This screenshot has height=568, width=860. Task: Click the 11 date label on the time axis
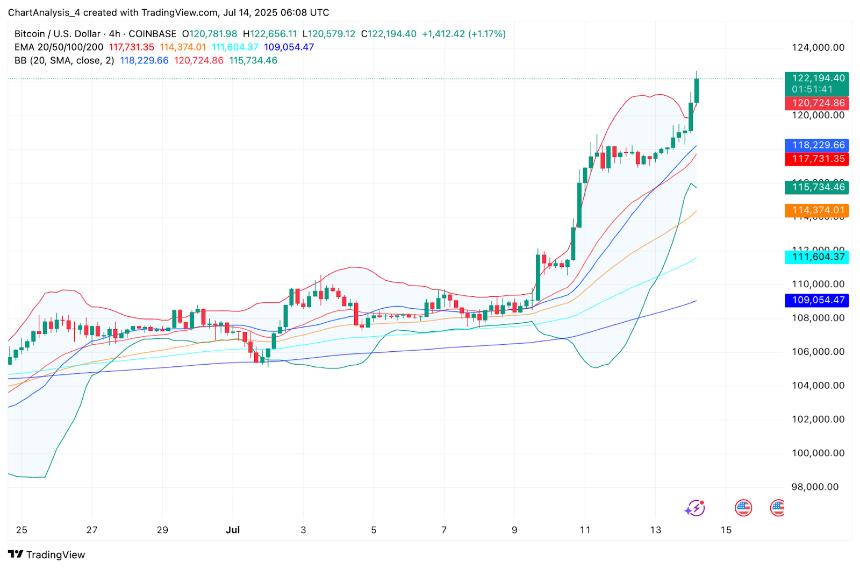point(585,529)
